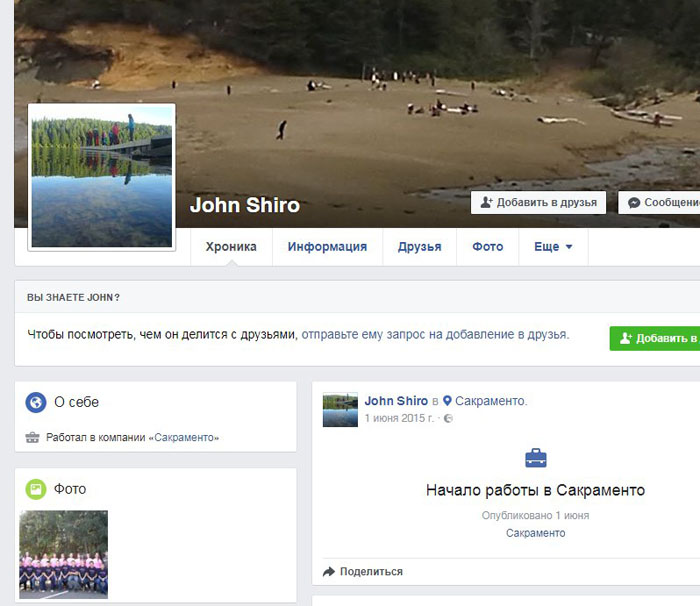700x606 pixels.
Task: Switch to the Информация tab
Action: tap(327, 247)
